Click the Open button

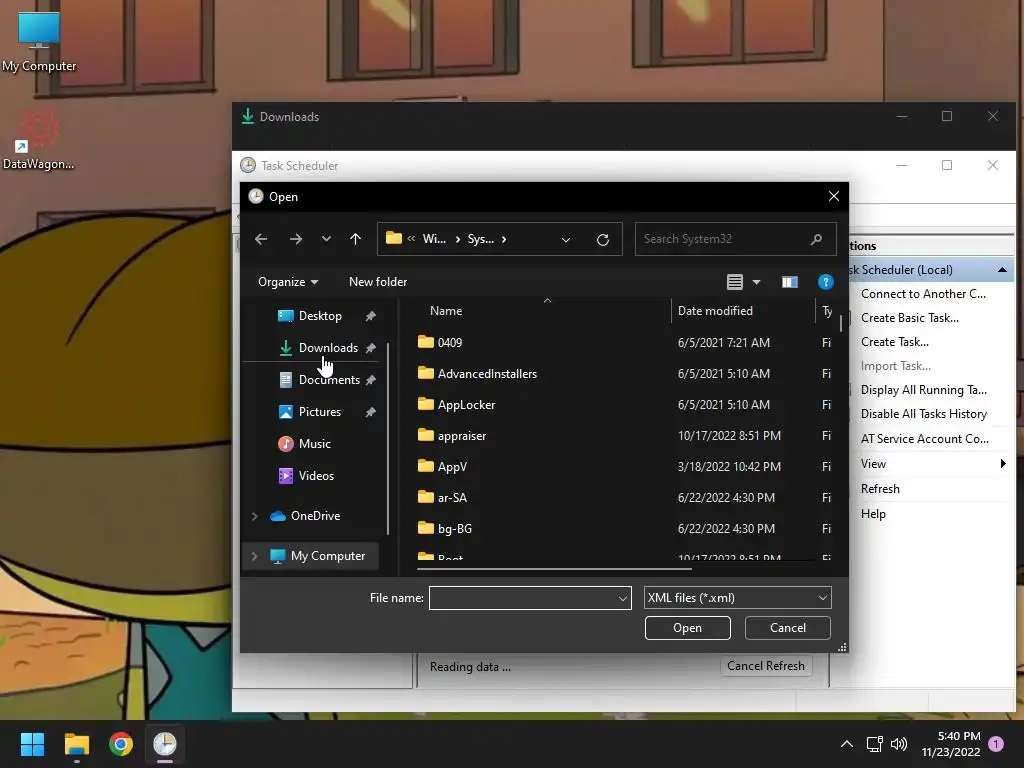point(687,628)
